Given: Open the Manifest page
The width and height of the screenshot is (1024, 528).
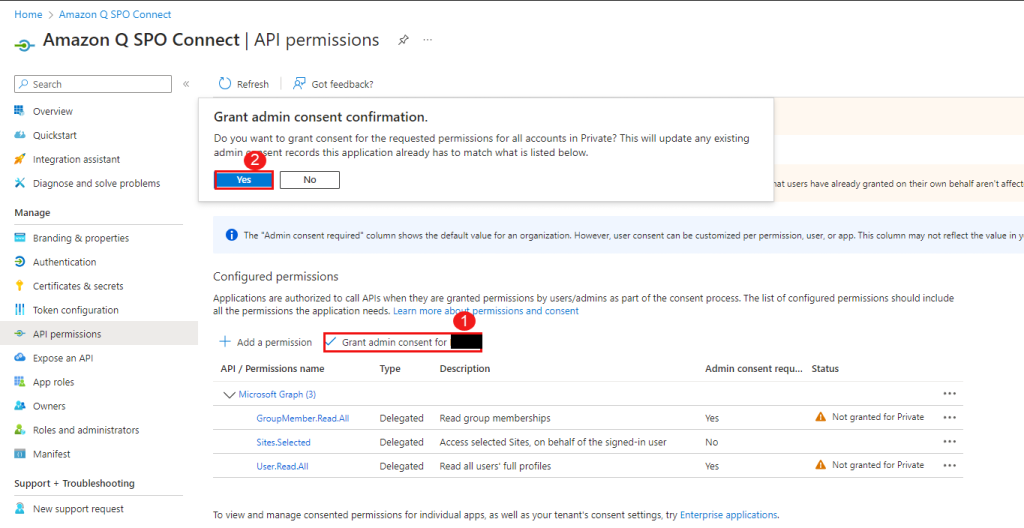Looking at the screenshot, I should click(x=52, y=454).
